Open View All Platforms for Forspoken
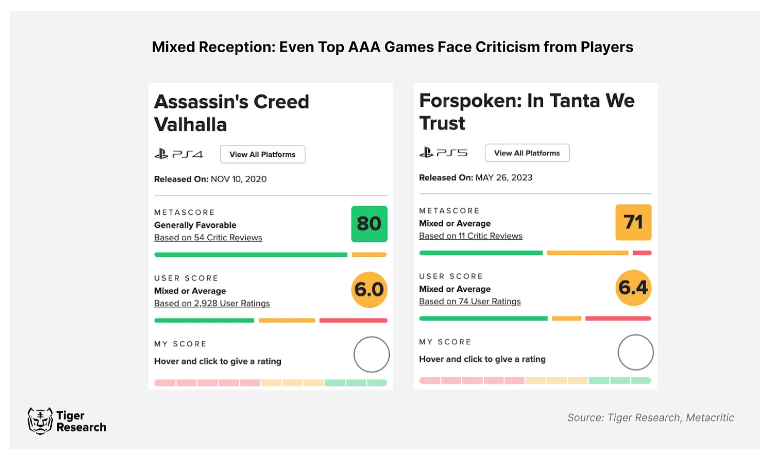Viewport: 770px width, 455px height. [528, 153]
